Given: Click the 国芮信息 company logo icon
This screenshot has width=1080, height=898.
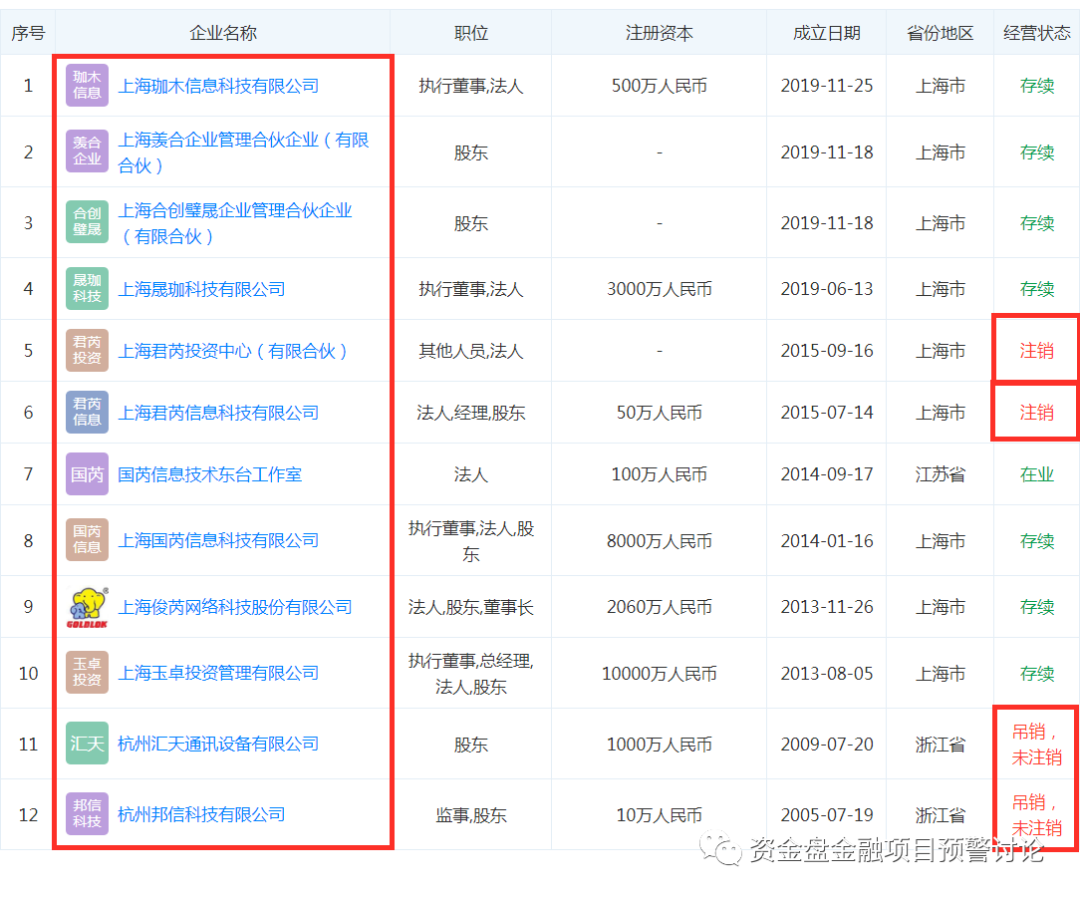Looking at the screenshot, I should point(87,539).
